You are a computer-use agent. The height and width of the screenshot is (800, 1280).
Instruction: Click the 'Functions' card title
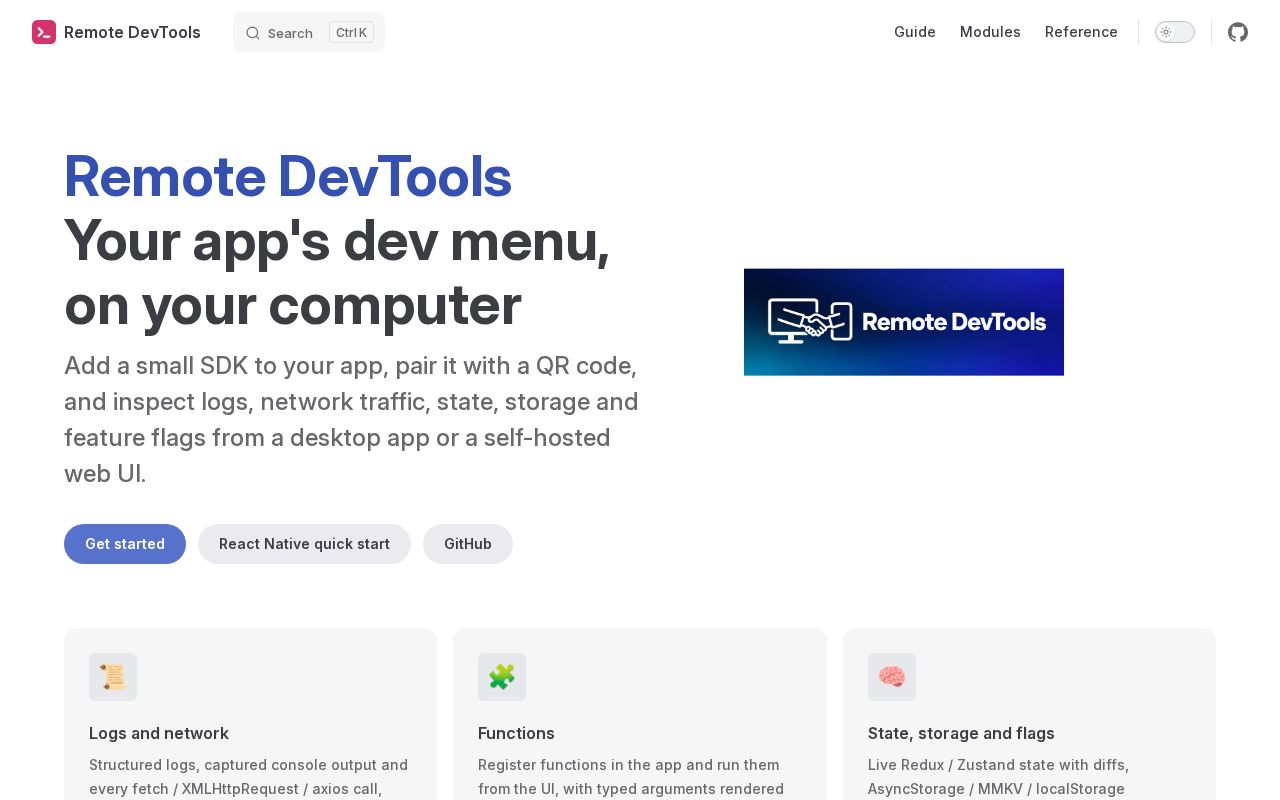[516, 733]
